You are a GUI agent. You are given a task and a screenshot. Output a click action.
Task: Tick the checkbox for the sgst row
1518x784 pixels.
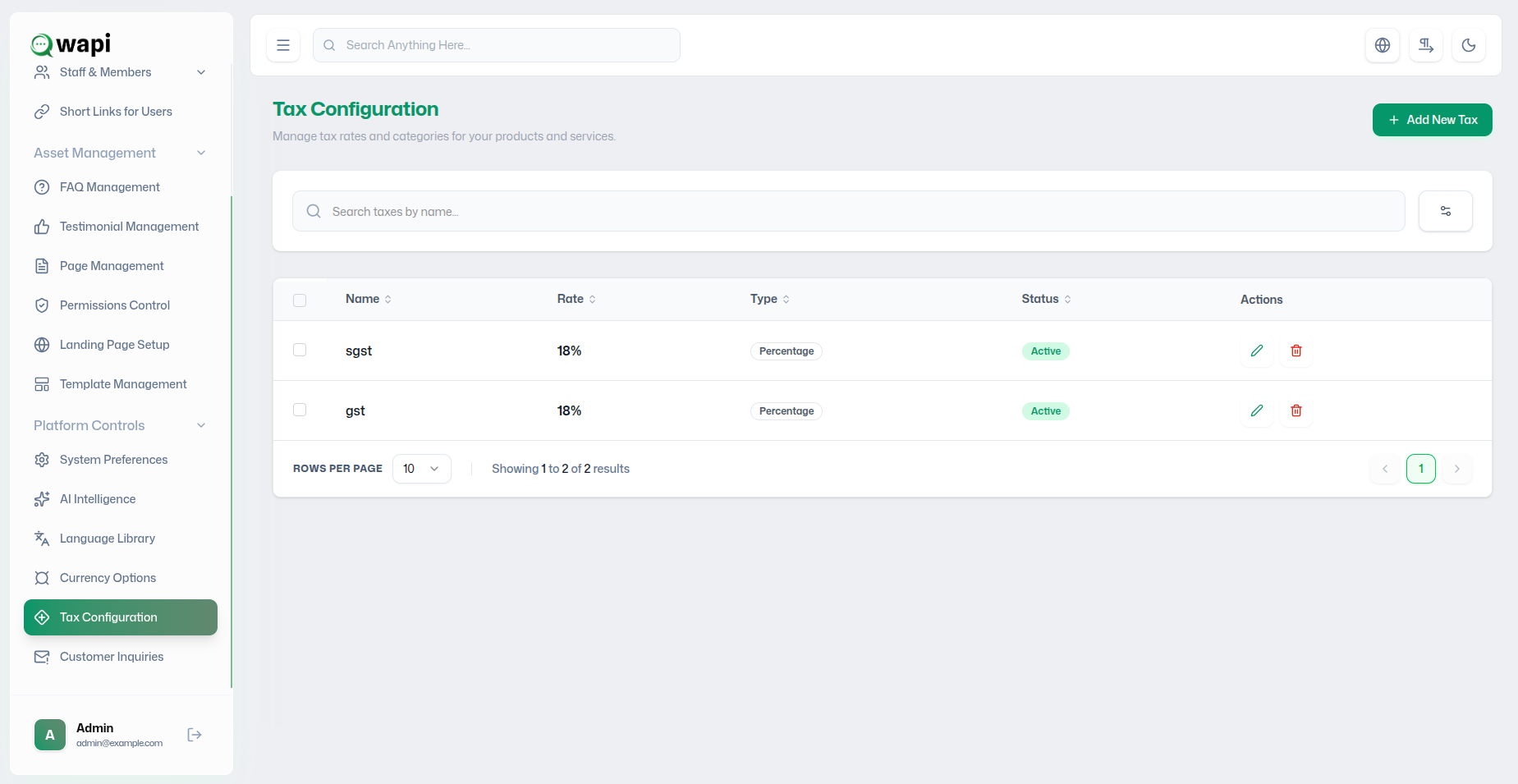pyautogui.click(x=300, y=350)
